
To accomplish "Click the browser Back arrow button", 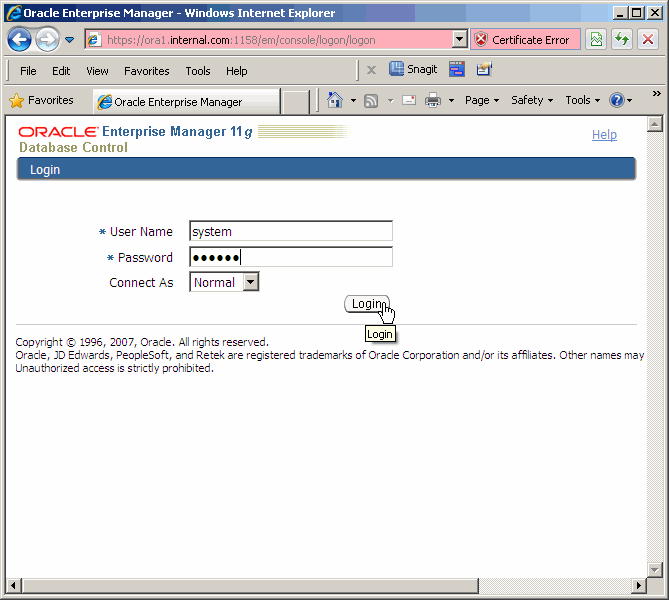I will 19,40.
